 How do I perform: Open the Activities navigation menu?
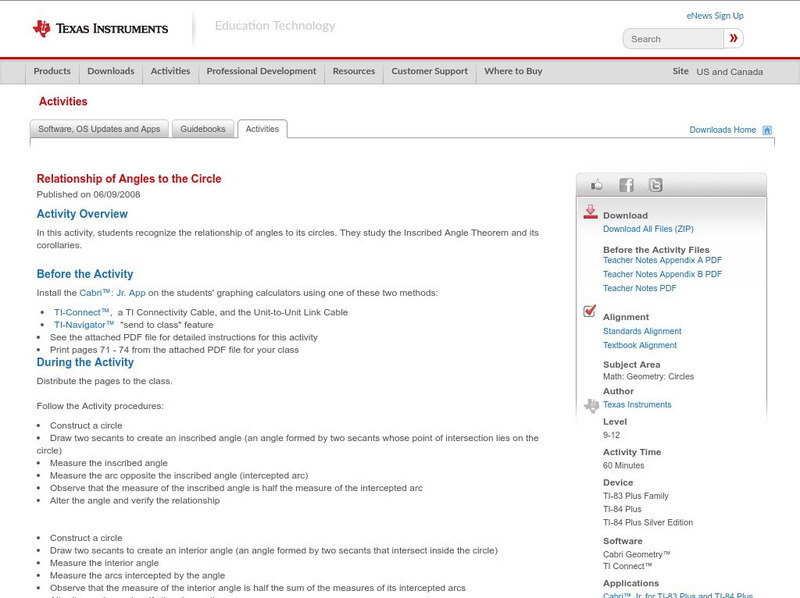tap(170, 71)
